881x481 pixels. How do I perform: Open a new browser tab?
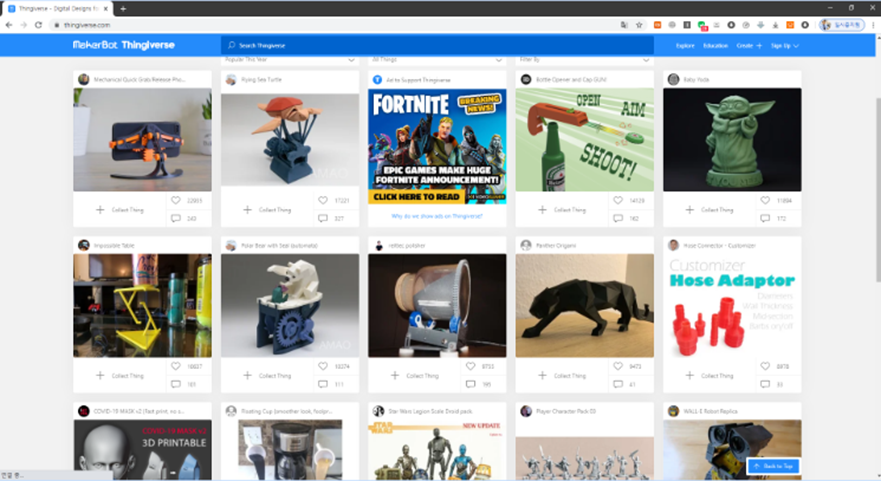pos(123,8)
